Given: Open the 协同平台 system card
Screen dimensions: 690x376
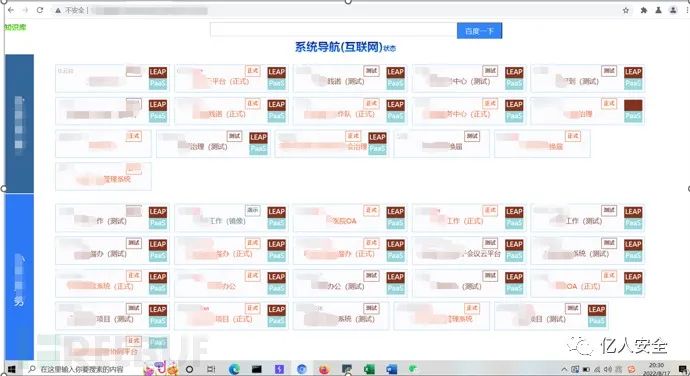Looking at the screenshot, I should 113,347.
